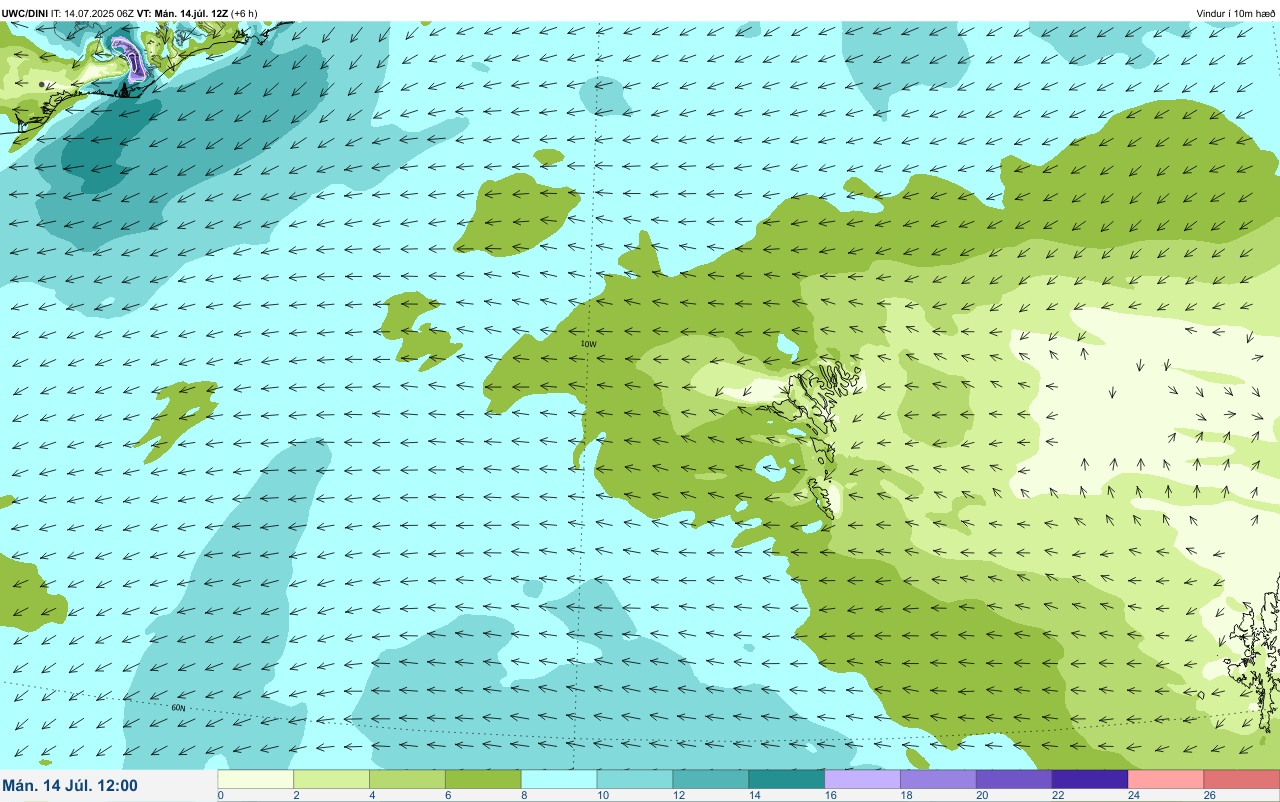Click the 'Mán. 14.júl. 12Z' valid time text
1280x802 pixels.
coord(192,13)
